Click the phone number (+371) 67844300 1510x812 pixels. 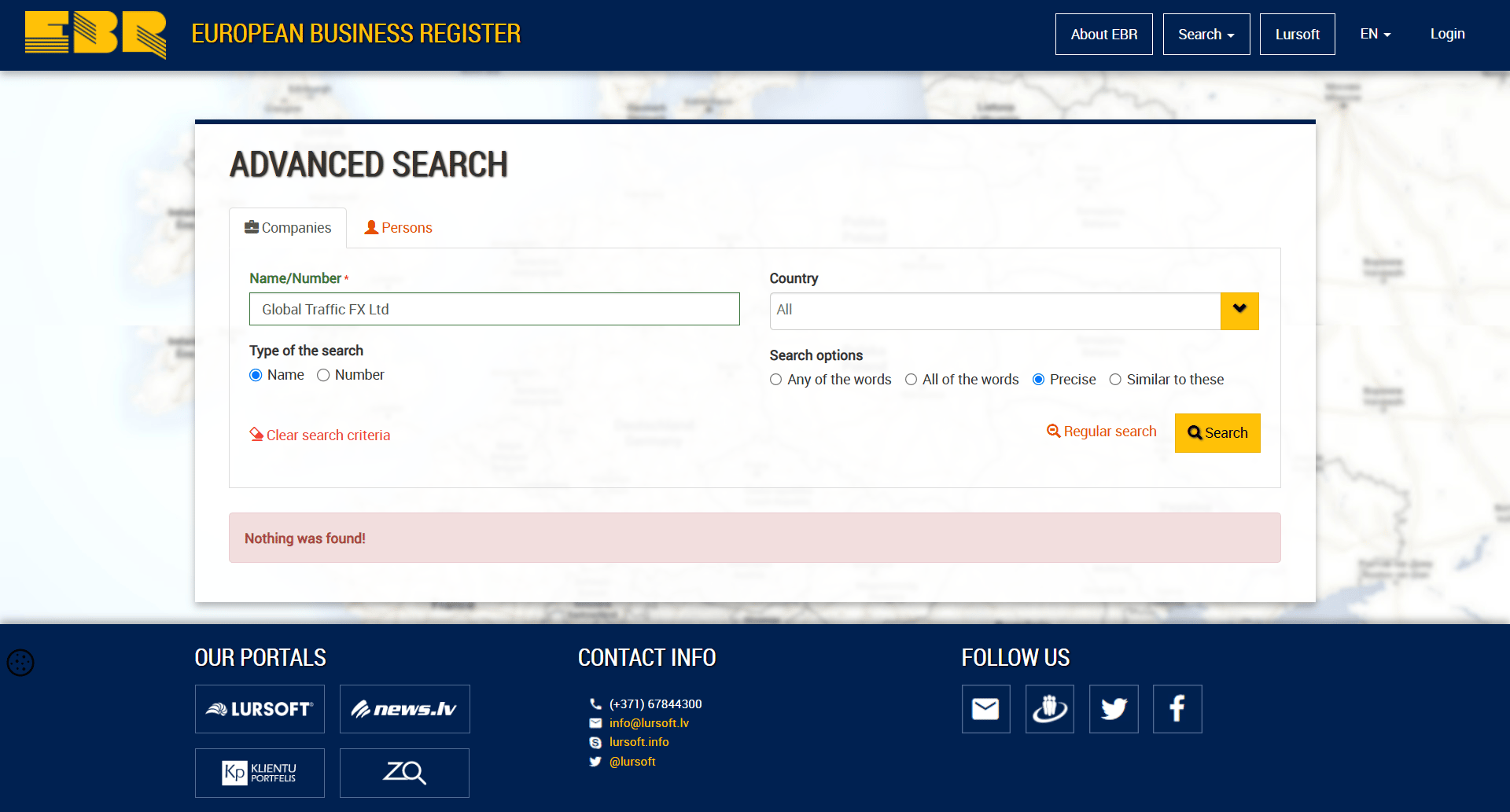click(x=655, y=704)
